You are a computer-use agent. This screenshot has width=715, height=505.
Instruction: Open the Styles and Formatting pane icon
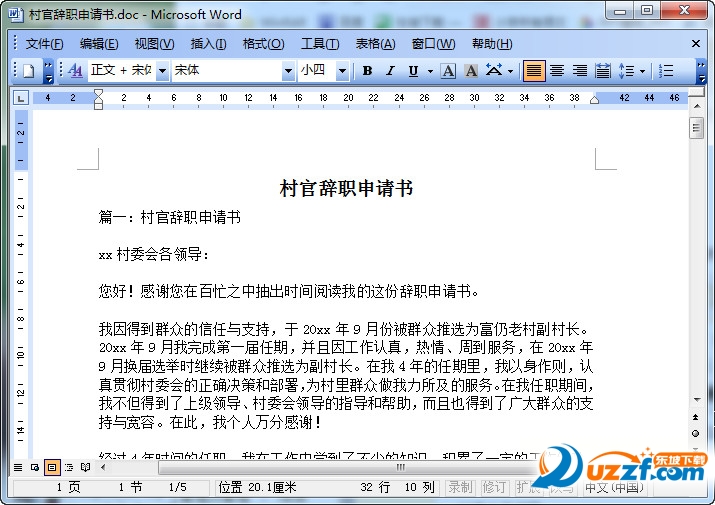click(76, 71)
